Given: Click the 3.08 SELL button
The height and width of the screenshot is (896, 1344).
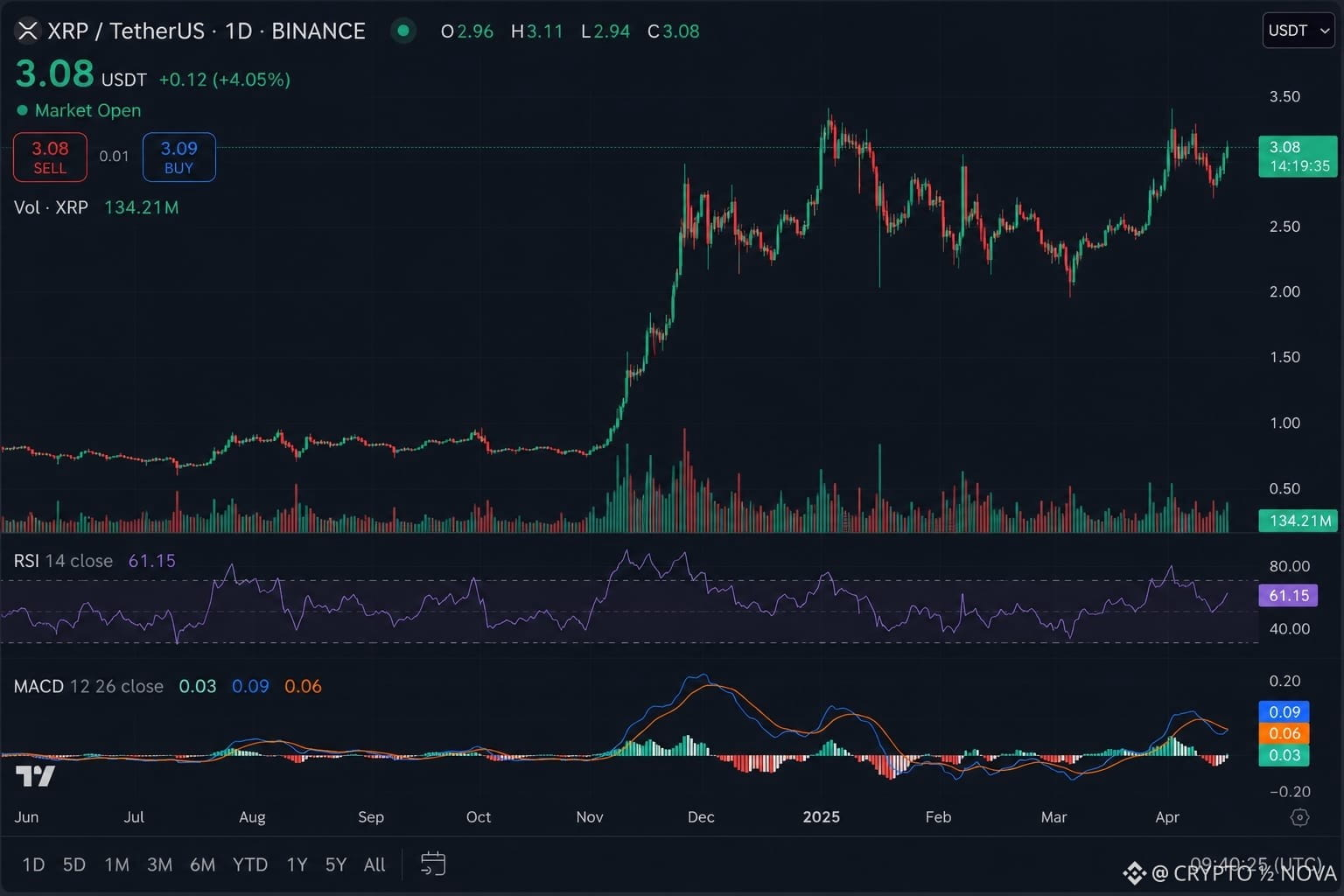Looking at the screenshot, I should point(50,157).
